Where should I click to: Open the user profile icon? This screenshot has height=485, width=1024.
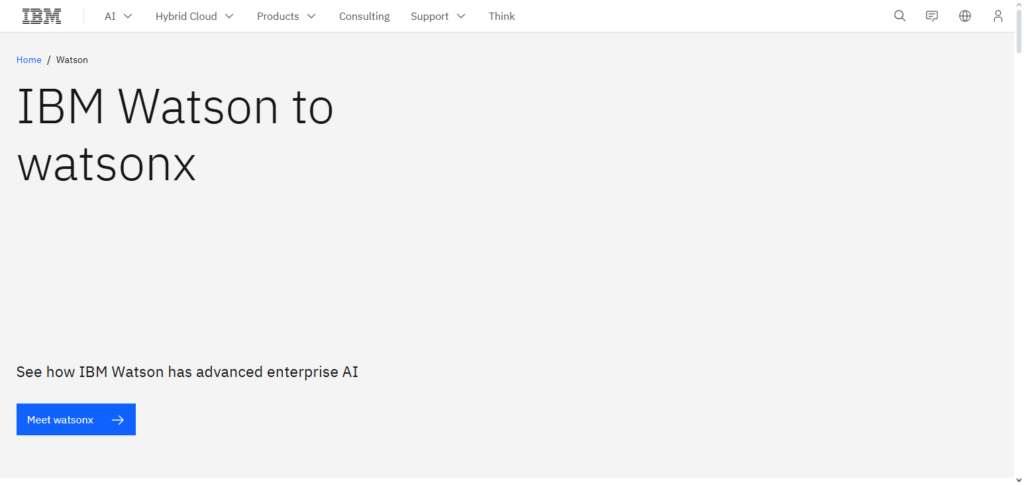click(997, 16)
